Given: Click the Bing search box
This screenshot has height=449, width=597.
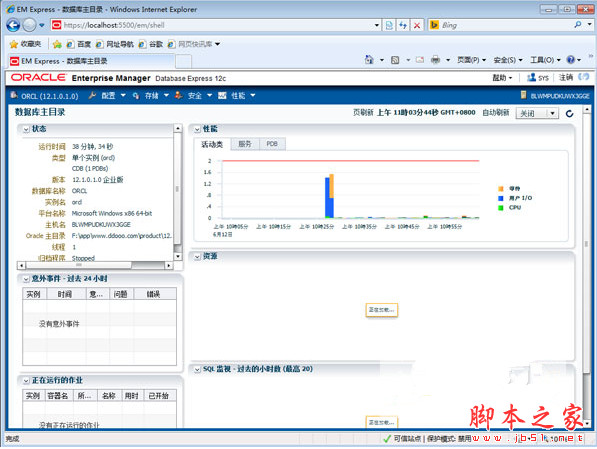Looking at the screenshot, I should click(x=506, y=26).
